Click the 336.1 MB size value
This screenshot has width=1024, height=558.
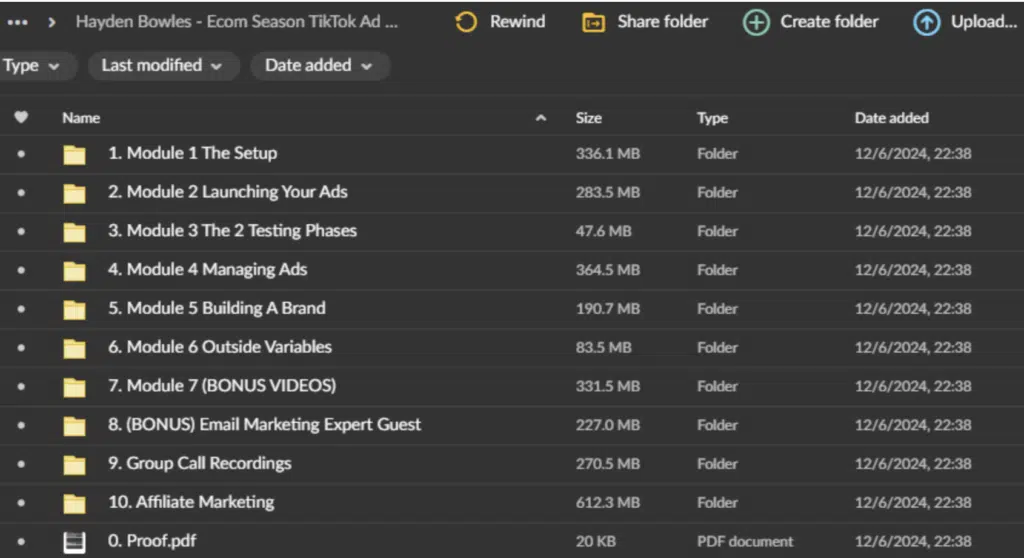pos(607,154)
